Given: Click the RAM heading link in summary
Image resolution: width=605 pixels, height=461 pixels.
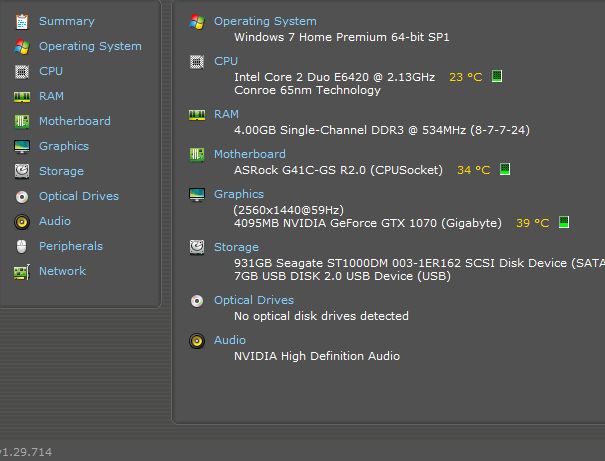Looking at the screenshot, I should click(x=226, y=115).
